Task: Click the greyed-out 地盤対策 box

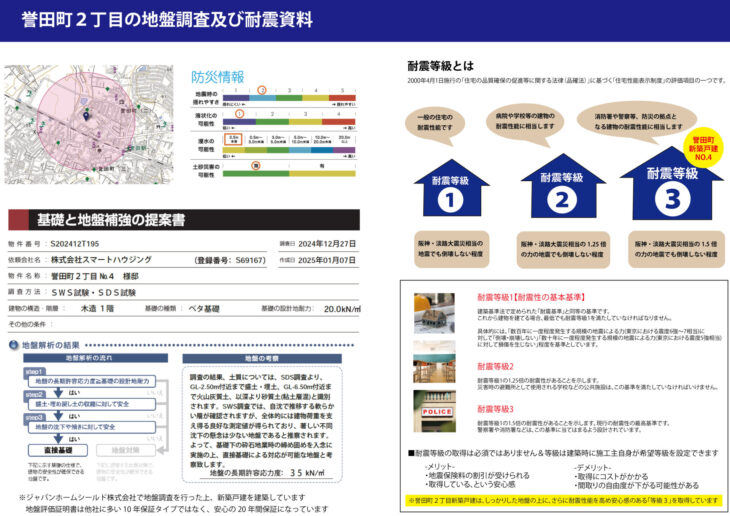Action: [126, 450]
